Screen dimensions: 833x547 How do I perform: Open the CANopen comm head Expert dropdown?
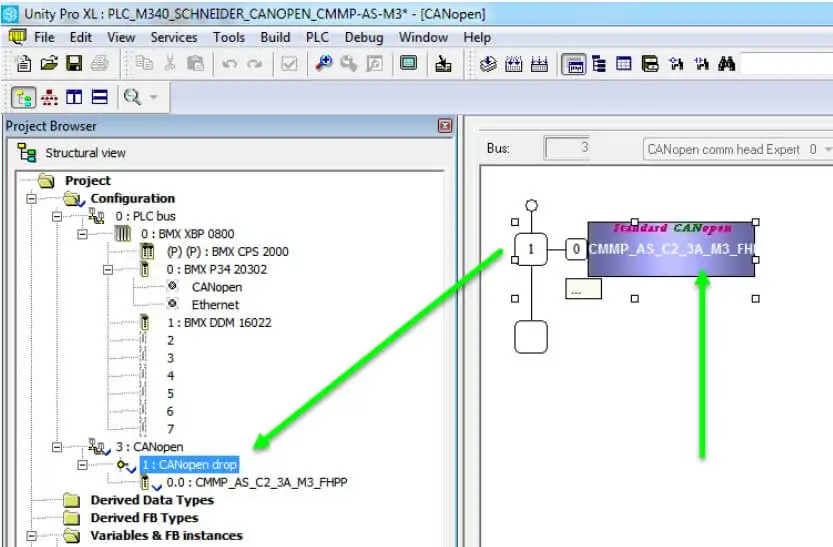point(827,150)
